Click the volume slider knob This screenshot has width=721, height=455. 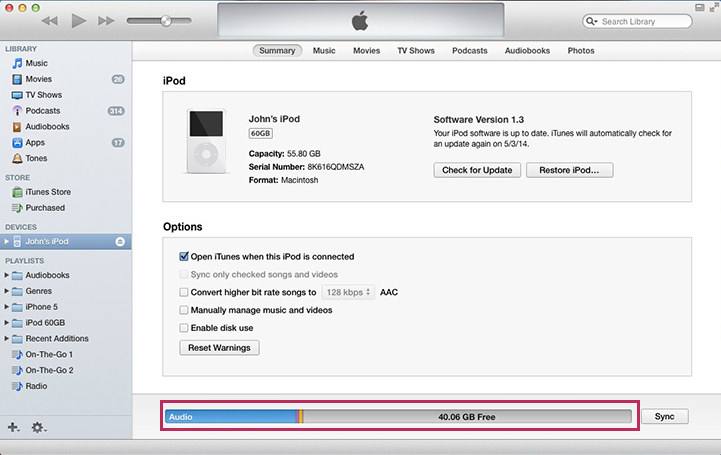point(166,21)
